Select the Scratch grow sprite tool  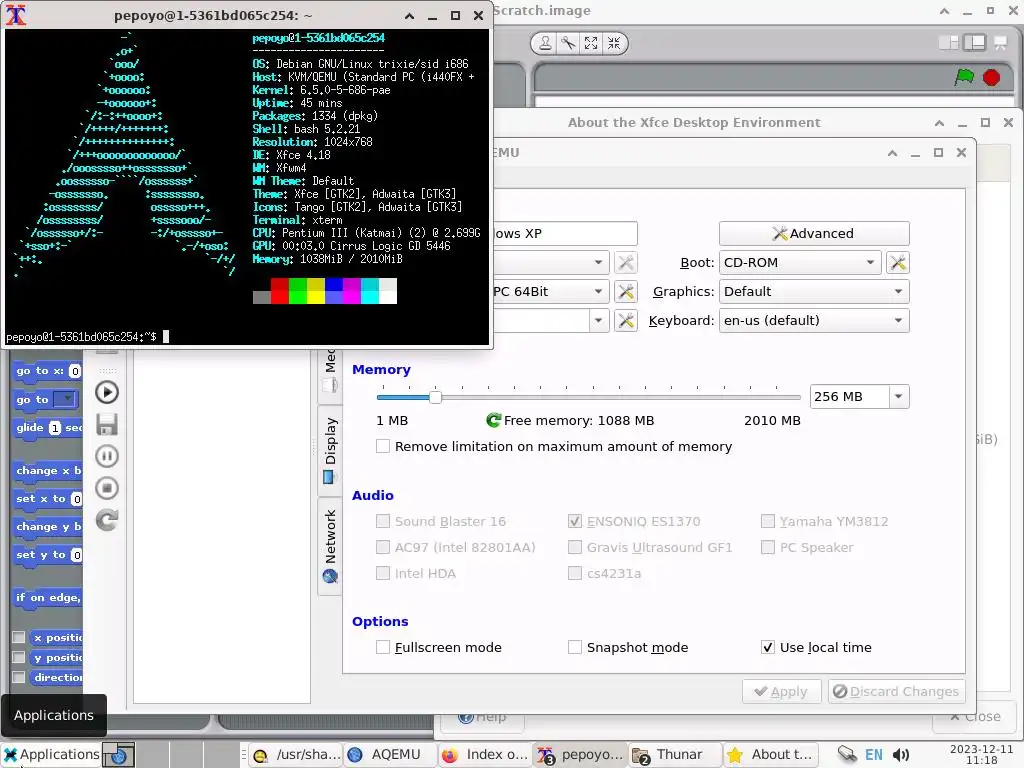point(591,43)
